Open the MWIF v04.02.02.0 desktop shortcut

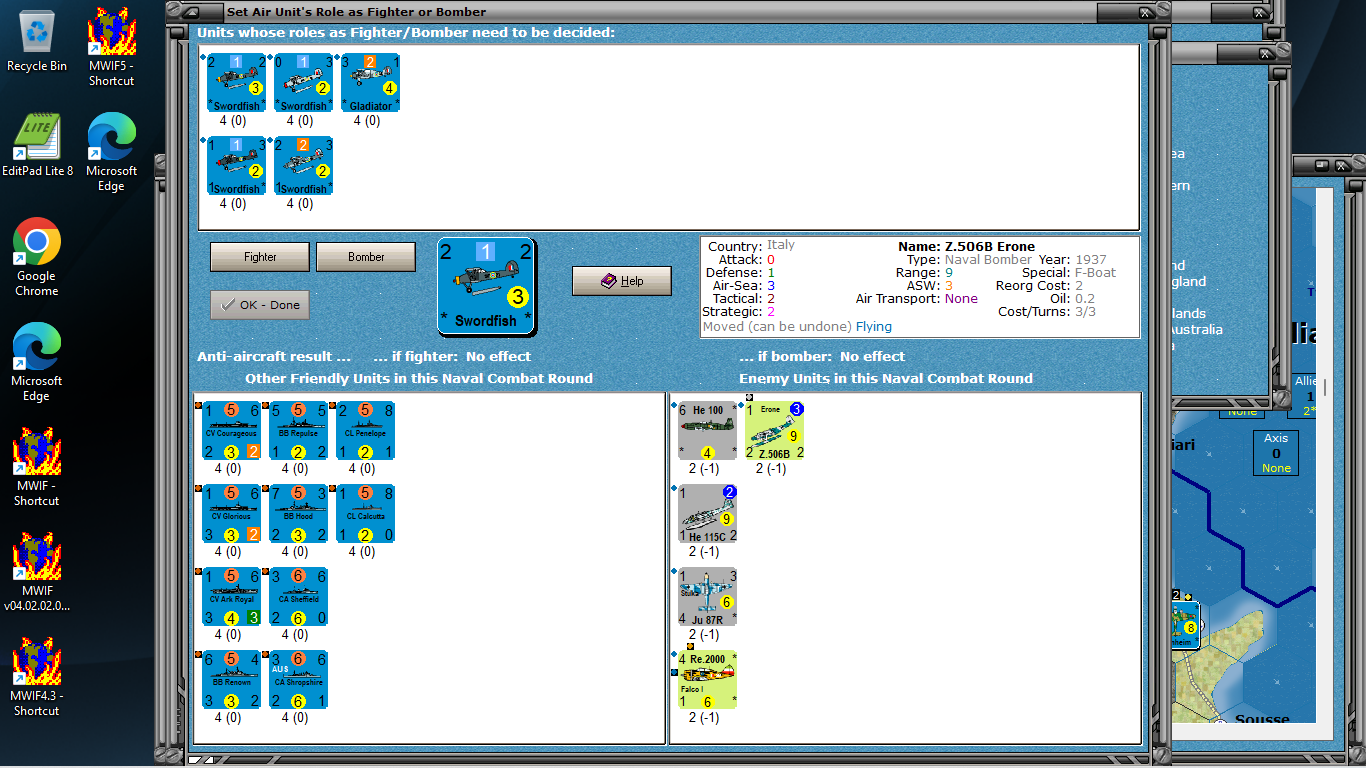pyautogui.click(x=37, y=572)
